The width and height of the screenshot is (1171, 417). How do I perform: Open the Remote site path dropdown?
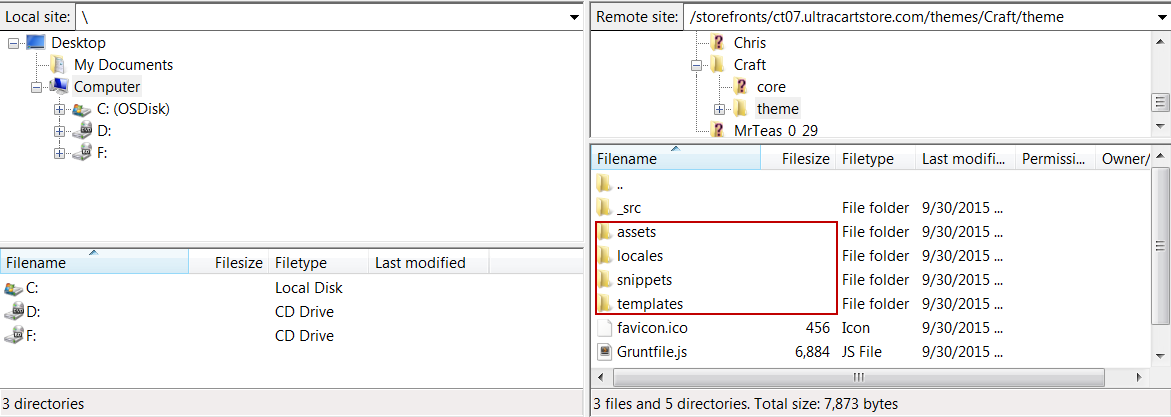point(1160,16)
